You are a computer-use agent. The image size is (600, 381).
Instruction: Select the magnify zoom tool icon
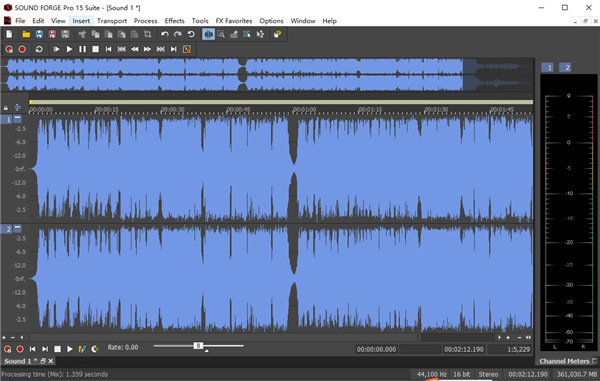(x=221, y=34)
